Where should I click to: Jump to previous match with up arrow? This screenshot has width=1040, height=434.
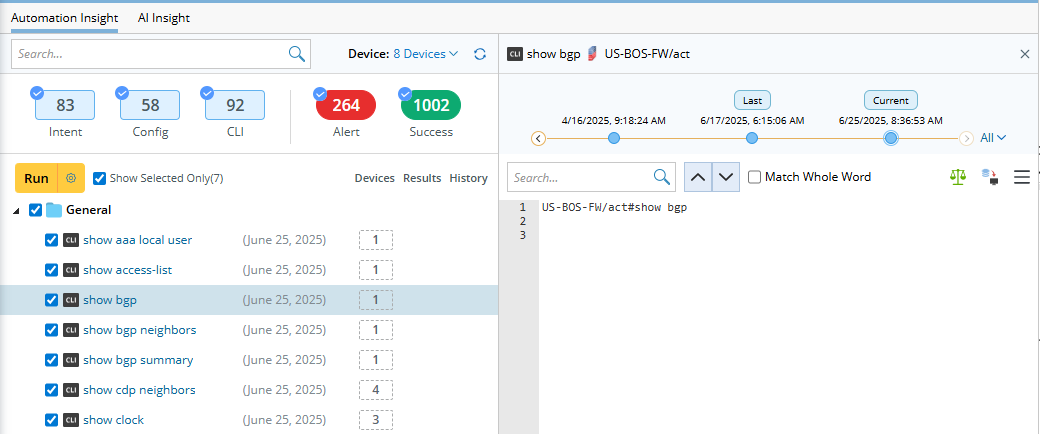(x=698, y=177)
